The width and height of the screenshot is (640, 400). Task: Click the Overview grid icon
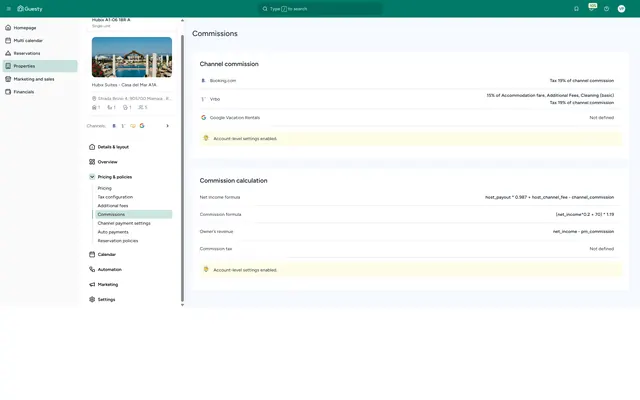click(92, 162)
